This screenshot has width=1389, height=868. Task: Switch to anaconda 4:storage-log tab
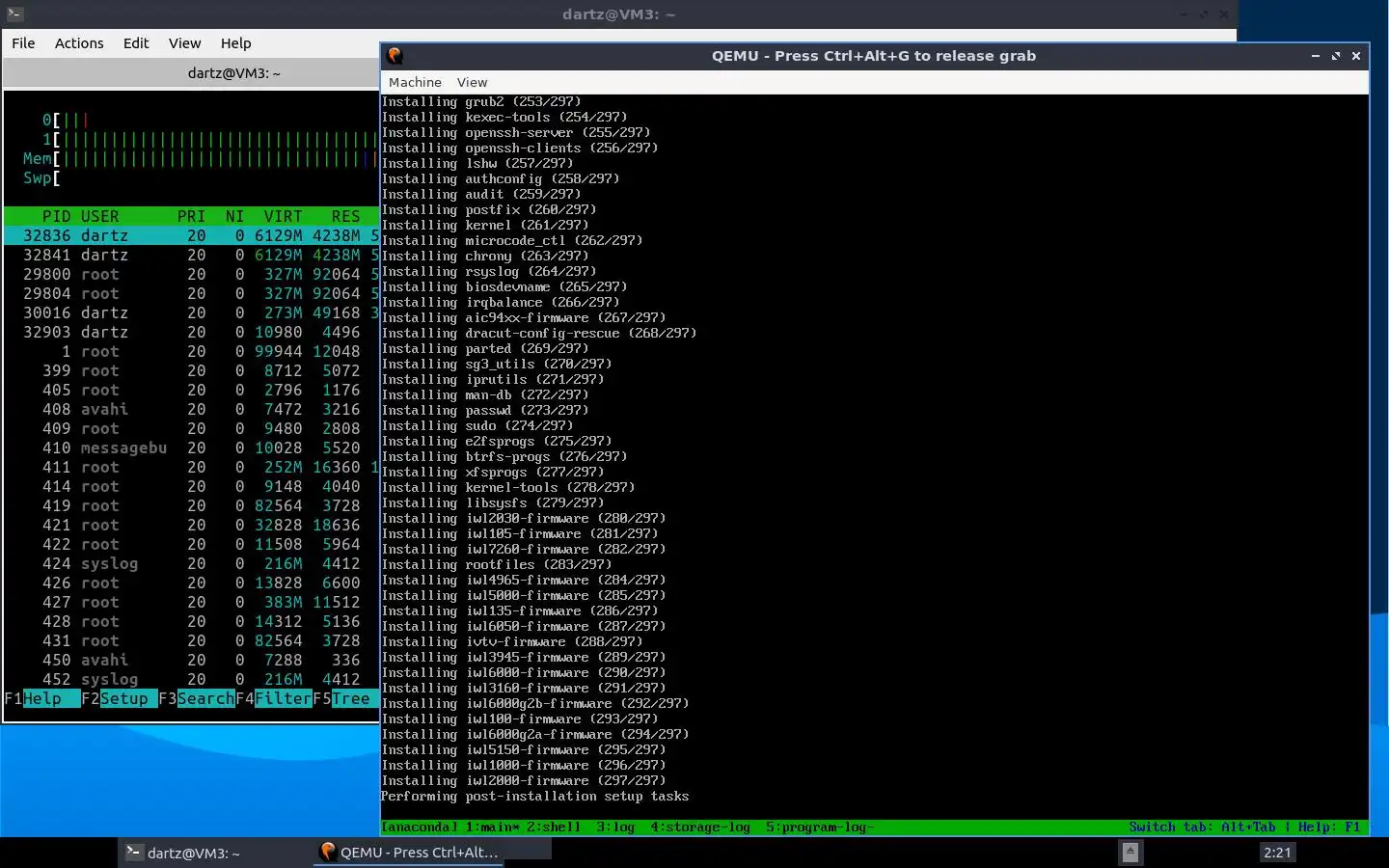click(x=700, y=827)
